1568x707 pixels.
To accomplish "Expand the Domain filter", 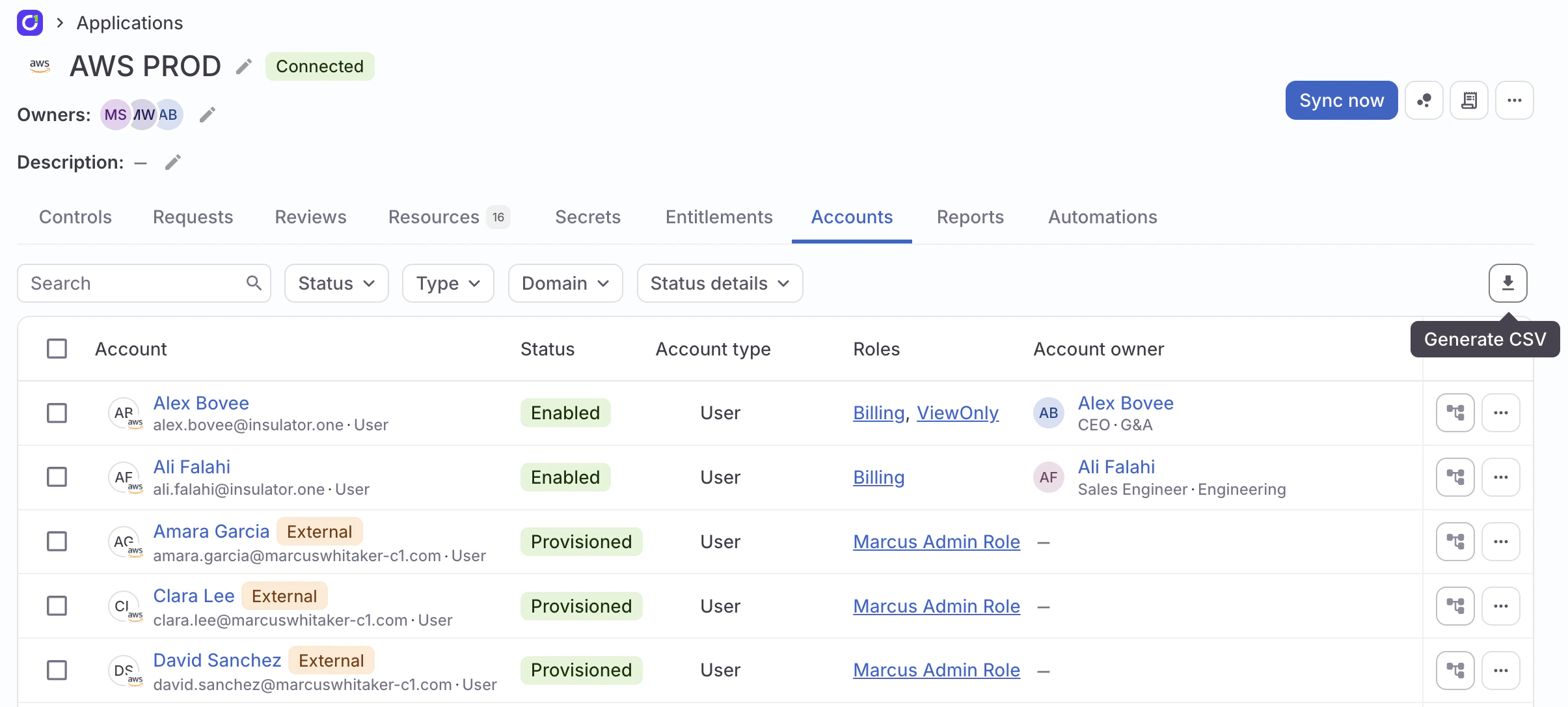I will coord(565,283).
